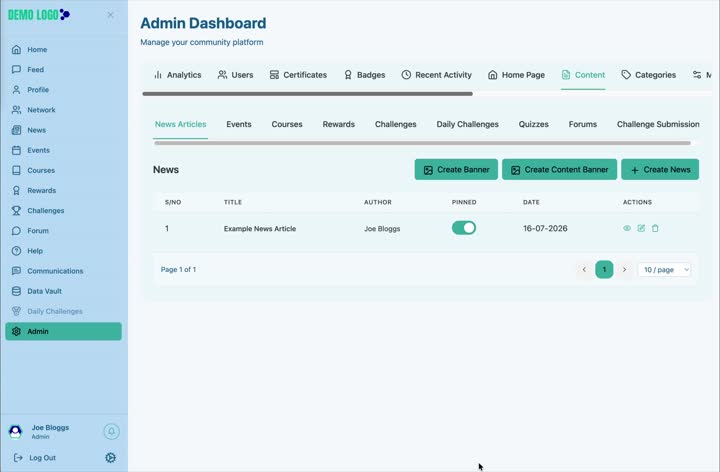Switch to the Badges tab

tap(365, 75)
